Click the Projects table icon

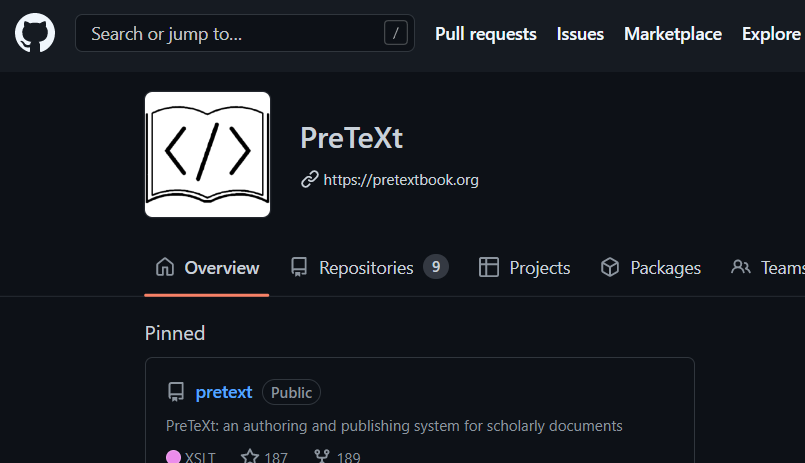pyautogui.click(x=489, y=267)
